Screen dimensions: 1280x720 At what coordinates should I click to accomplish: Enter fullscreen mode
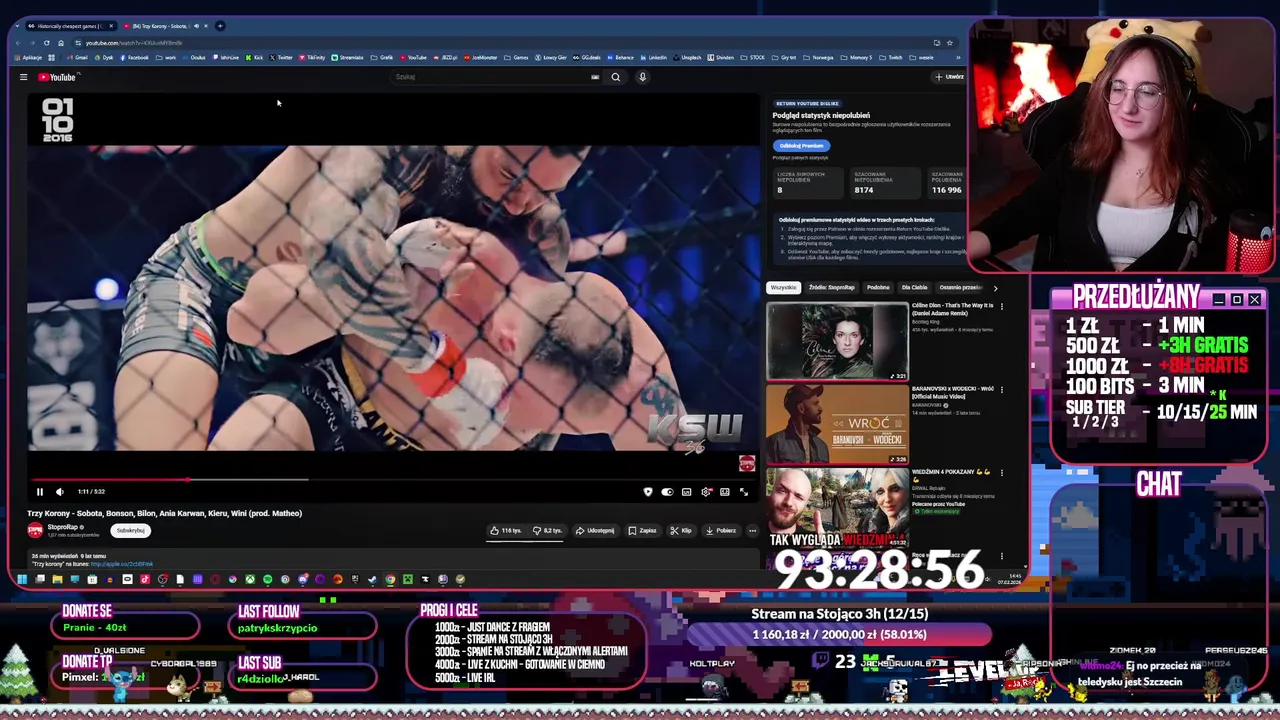click(x=743, y=492)
